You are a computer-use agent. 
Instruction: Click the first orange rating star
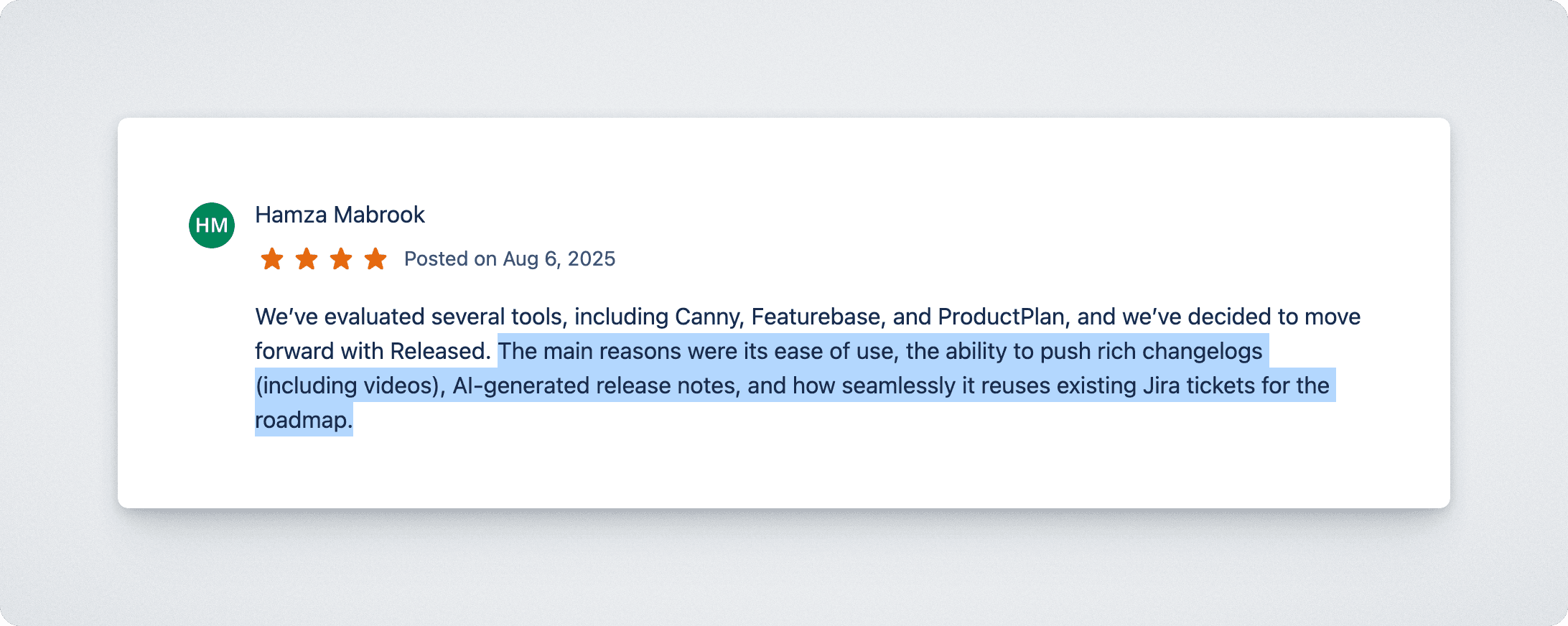272,258
